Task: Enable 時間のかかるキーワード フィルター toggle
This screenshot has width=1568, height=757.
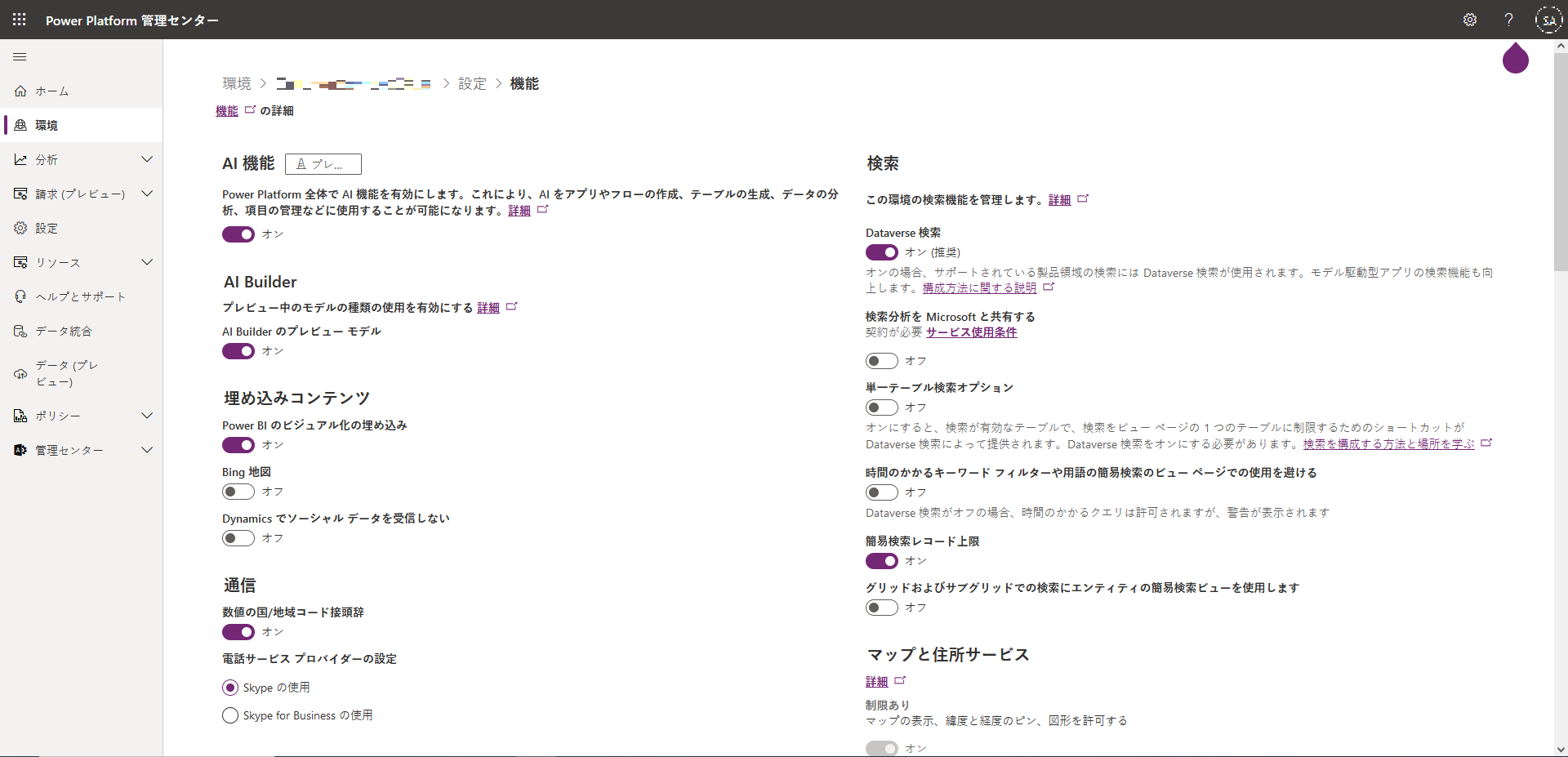Action: tap(882, 492)
